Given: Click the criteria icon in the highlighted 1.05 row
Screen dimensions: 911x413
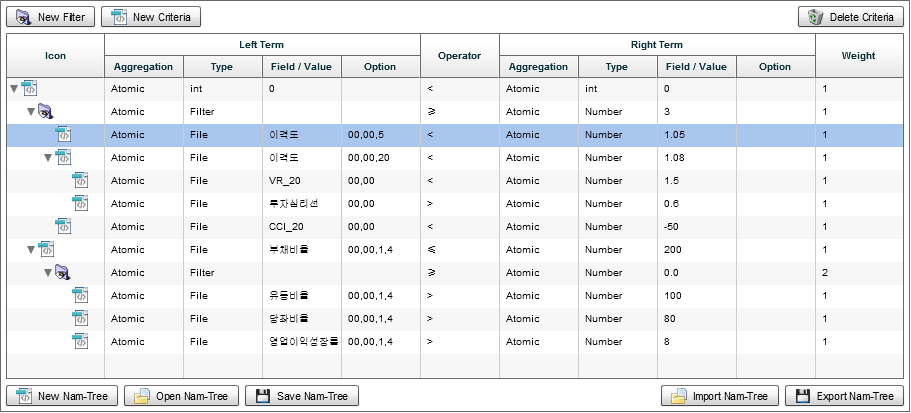Looking at the screenshot, I should 63,134.
